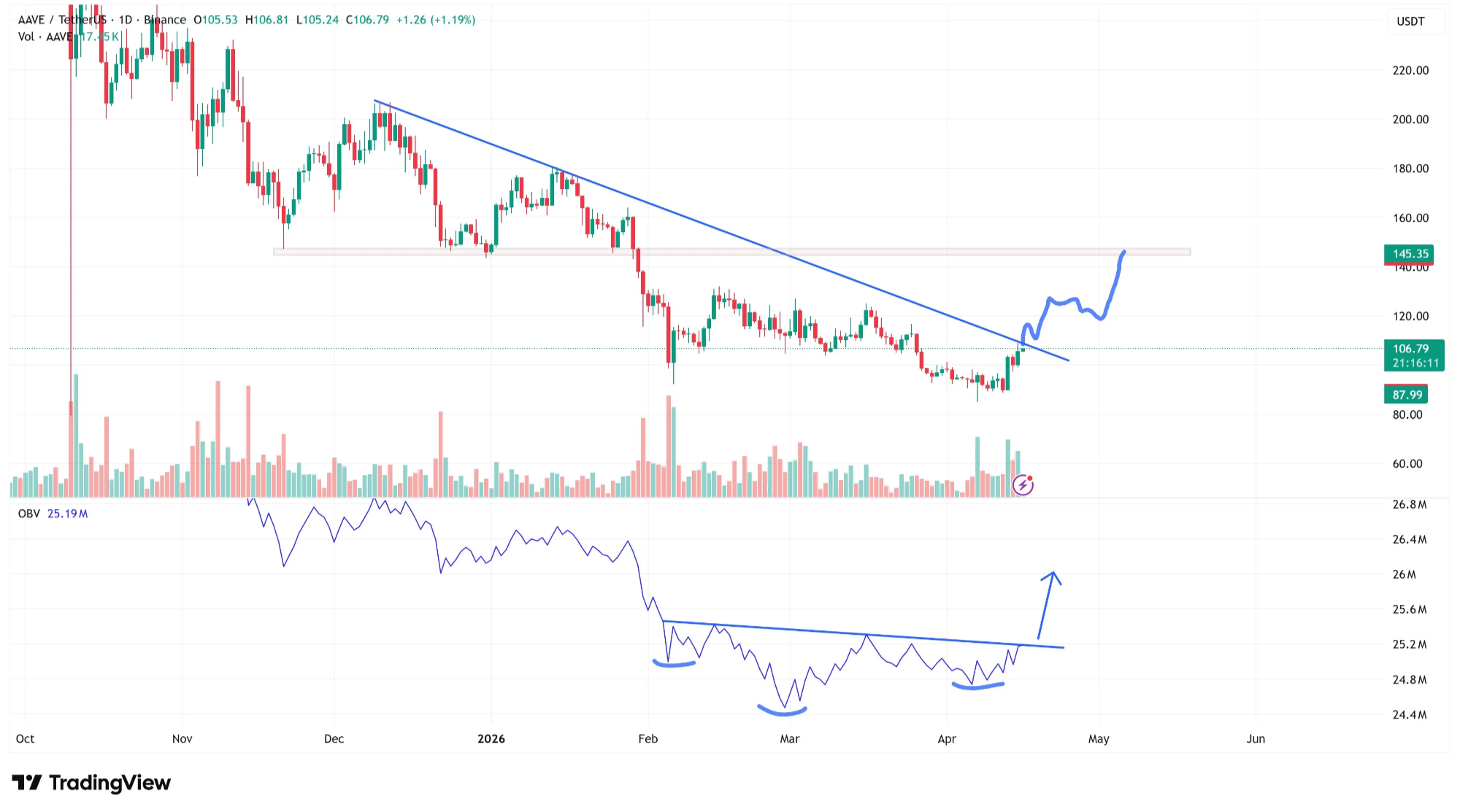Click the 26M OBV axis label
This screenshot has width=1460, height=812.
pos(1404,574)
